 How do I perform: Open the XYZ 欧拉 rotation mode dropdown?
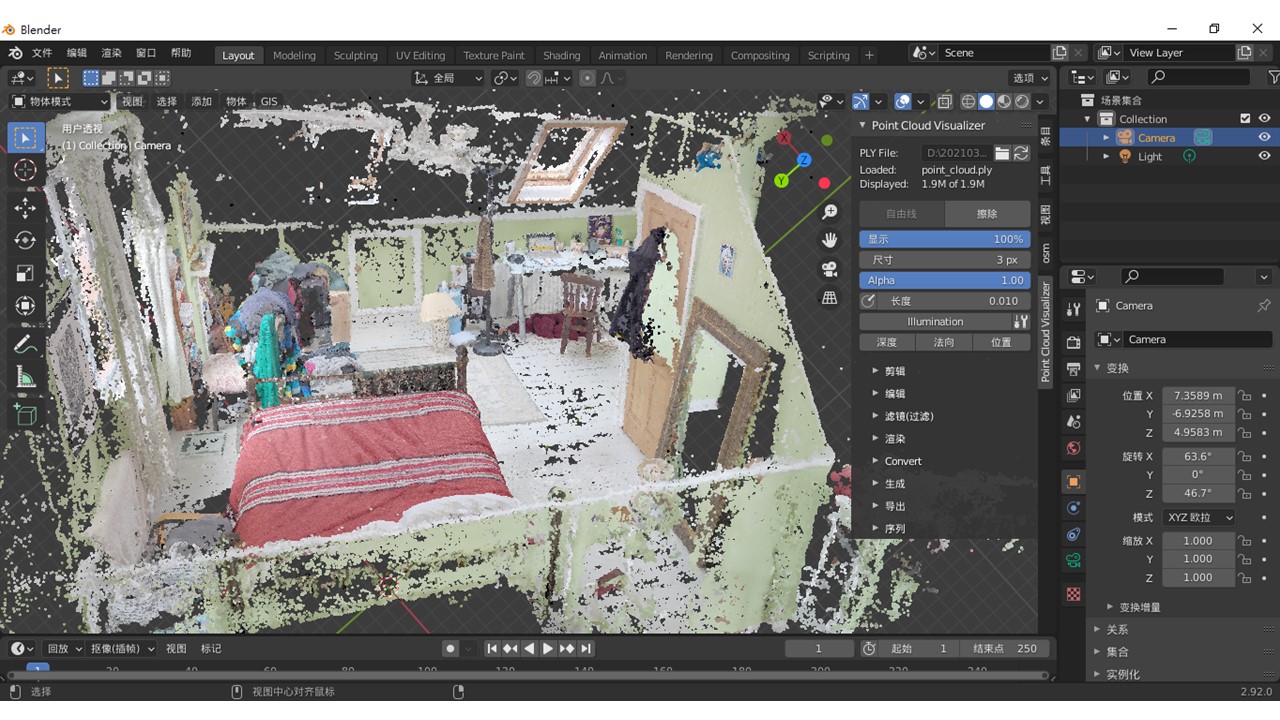pyautogui.click(x=1198, y=517)
